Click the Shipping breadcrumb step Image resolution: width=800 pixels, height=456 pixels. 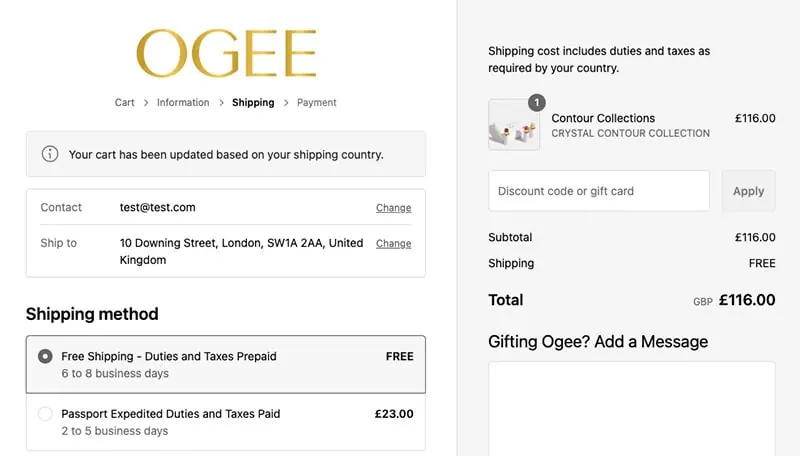253,103
